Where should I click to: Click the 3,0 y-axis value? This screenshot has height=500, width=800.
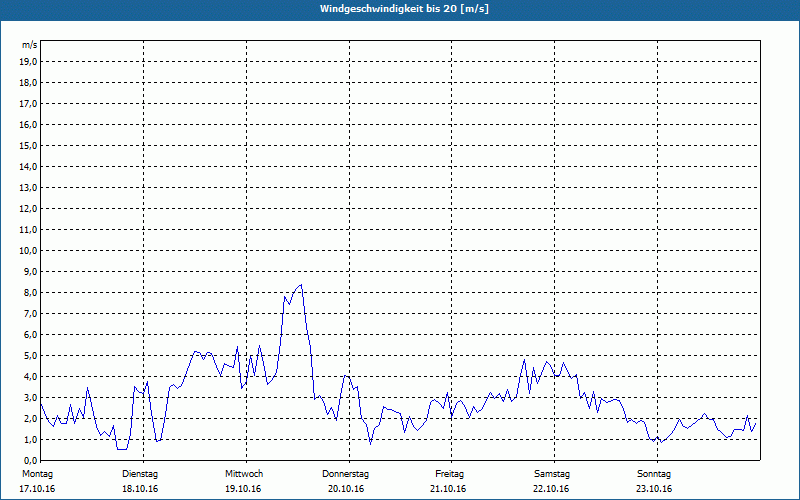[30, 397]
